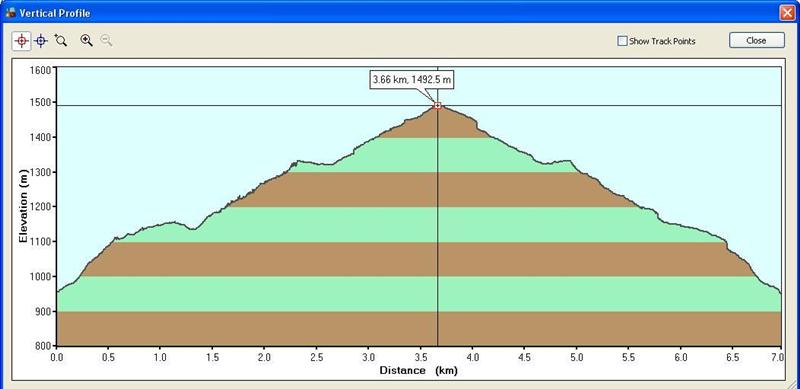The width and height of the screenshot is (800, 389).
Task: Click the greyed-out zoom out magnifier
Action: 106,40
